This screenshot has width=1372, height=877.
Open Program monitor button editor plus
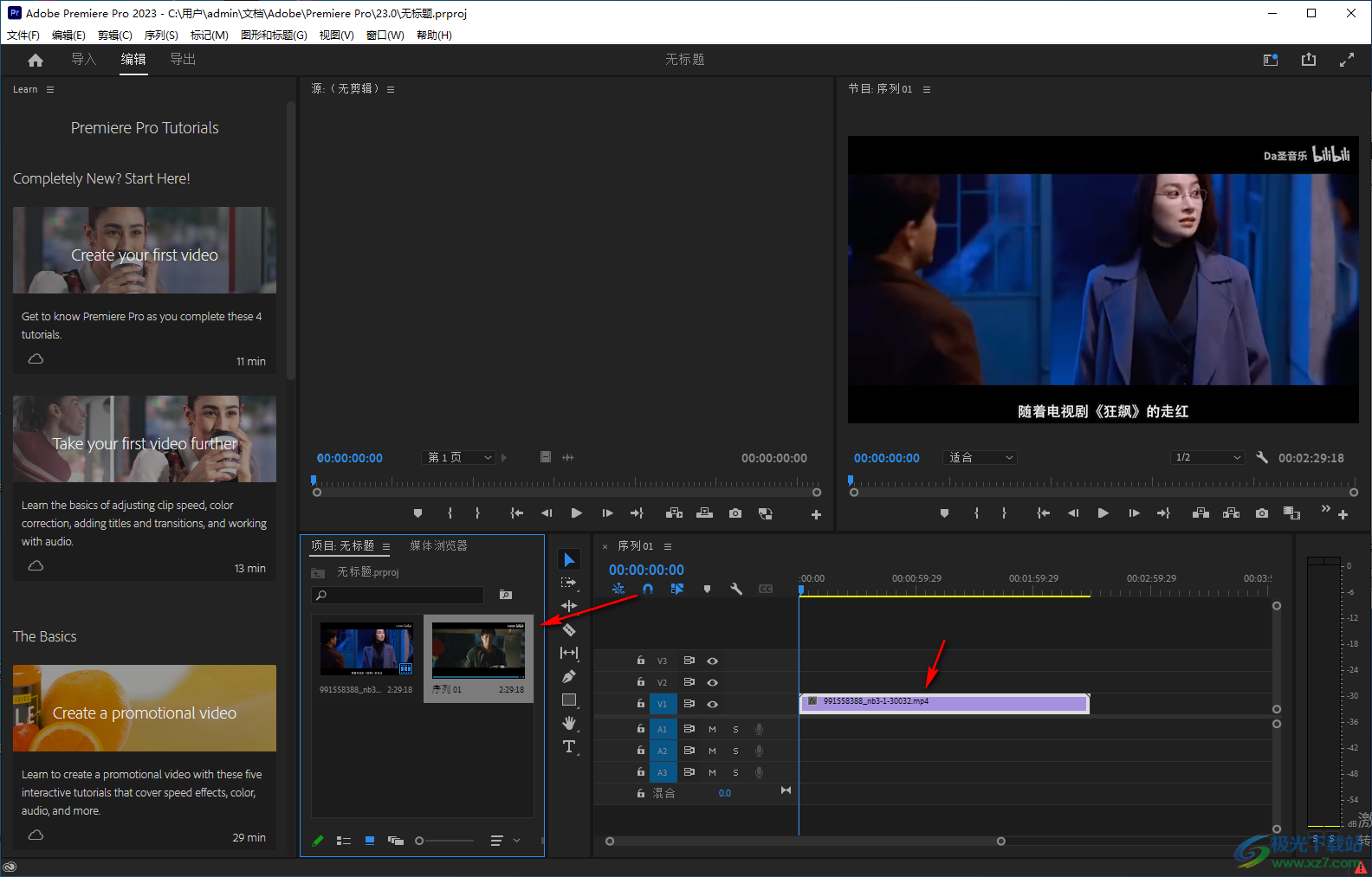[x=1343, y=514]
